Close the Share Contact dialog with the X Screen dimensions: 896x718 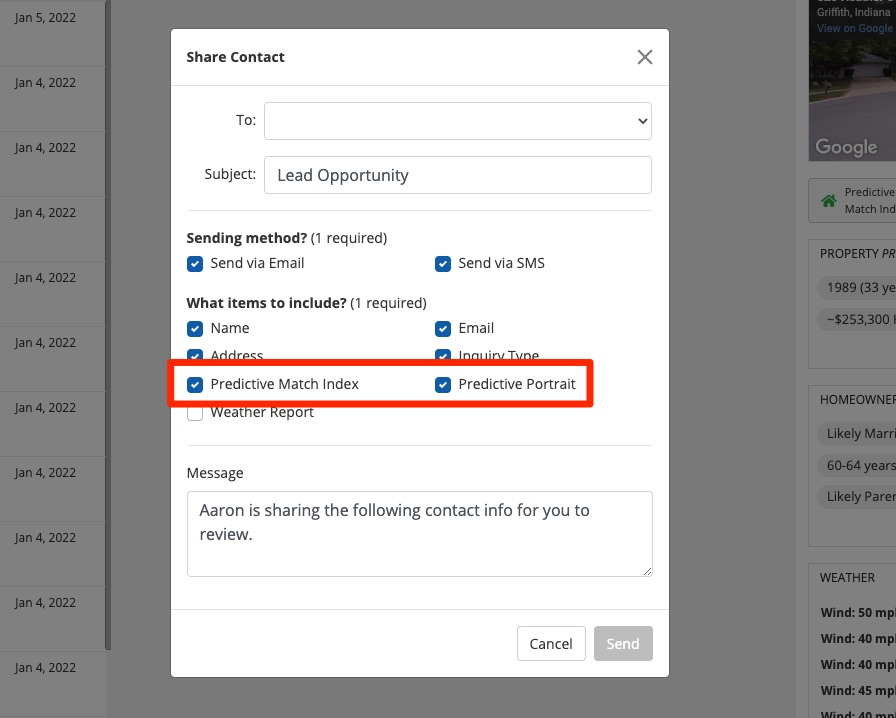coord(645,57)
